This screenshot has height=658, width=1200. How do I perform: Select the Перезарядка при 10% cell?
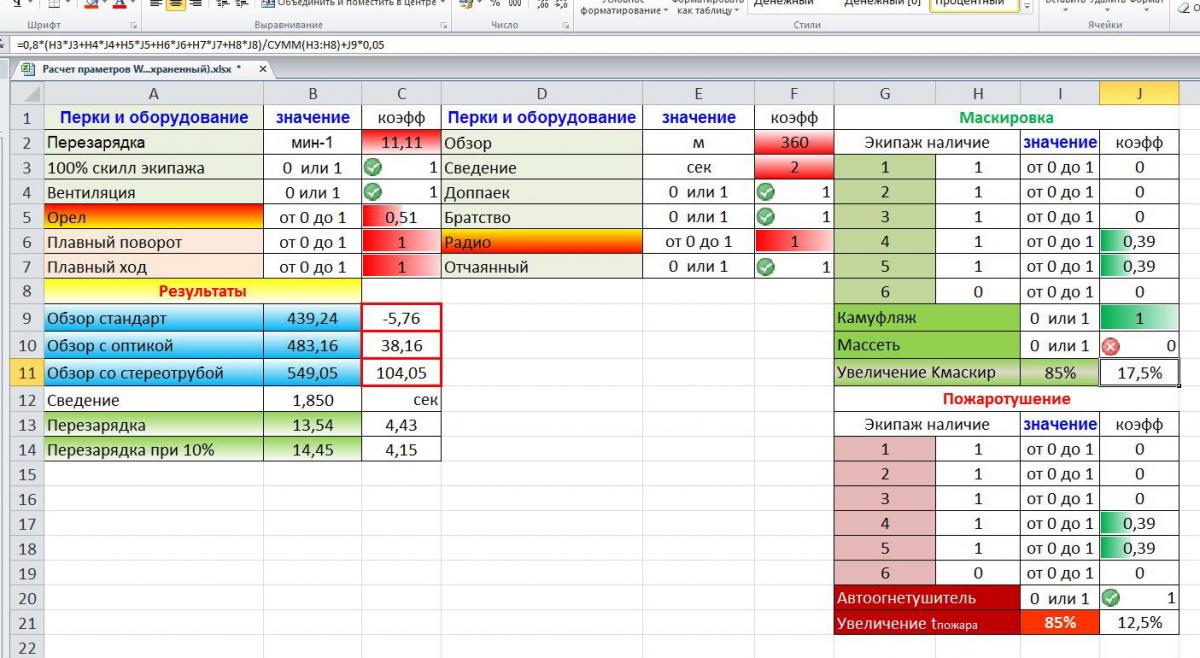click(x=153, y=450)
